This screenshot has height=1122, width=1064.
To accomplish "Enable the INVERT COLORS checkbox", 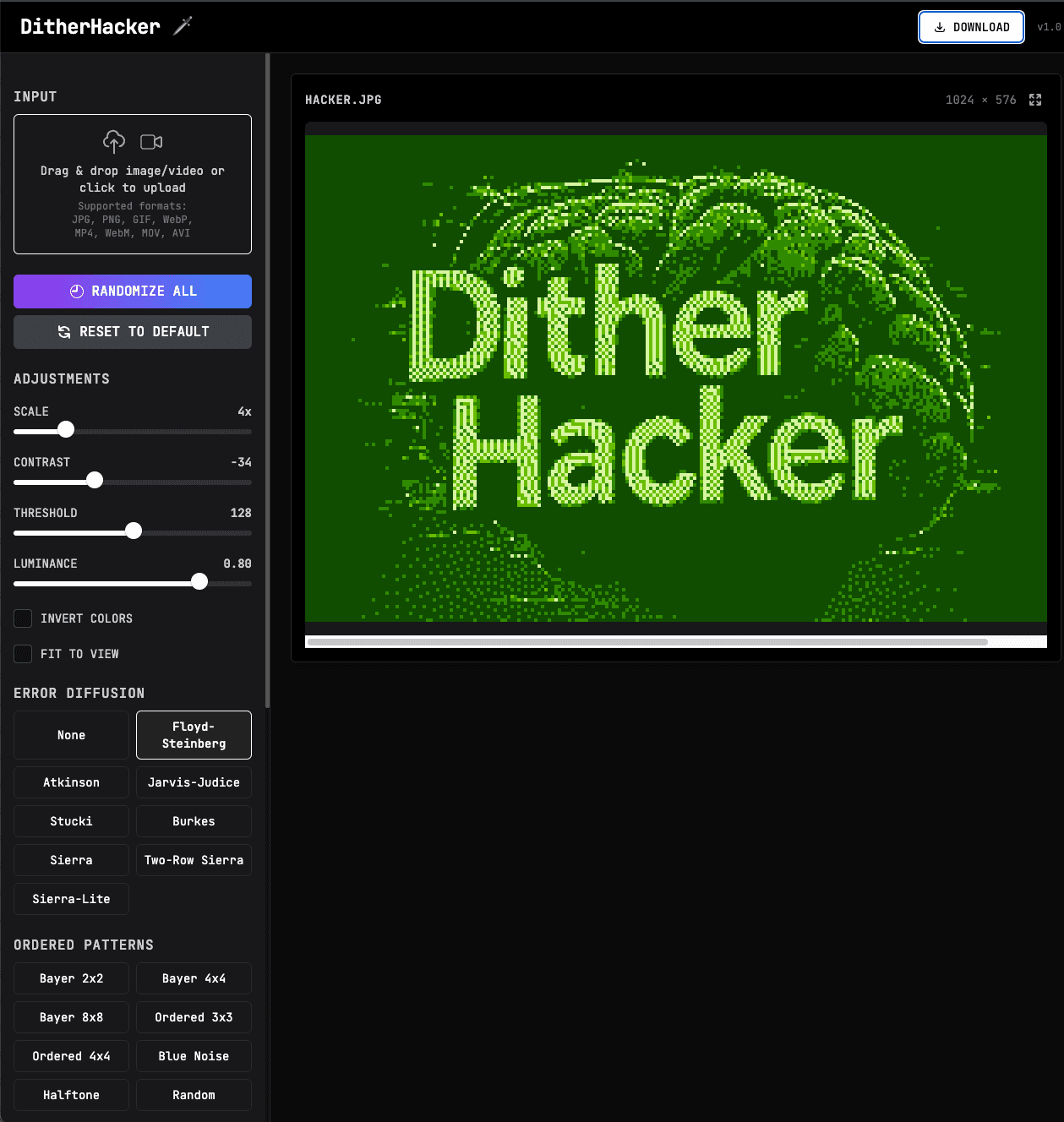I will pos(23,618).
